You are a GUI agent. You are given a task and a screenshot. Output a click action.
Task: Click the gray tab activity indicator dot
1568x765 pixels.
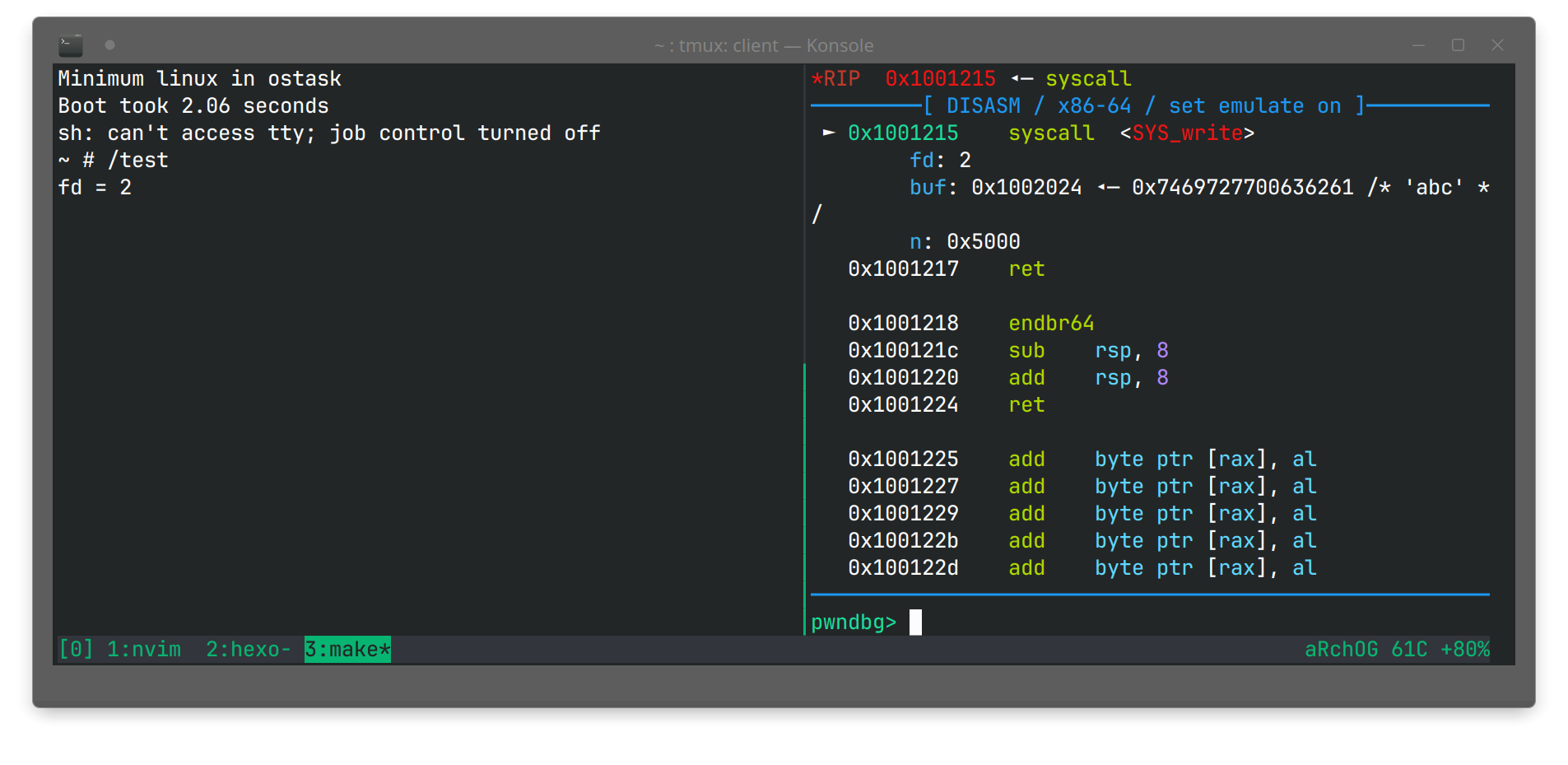(109, 45)
